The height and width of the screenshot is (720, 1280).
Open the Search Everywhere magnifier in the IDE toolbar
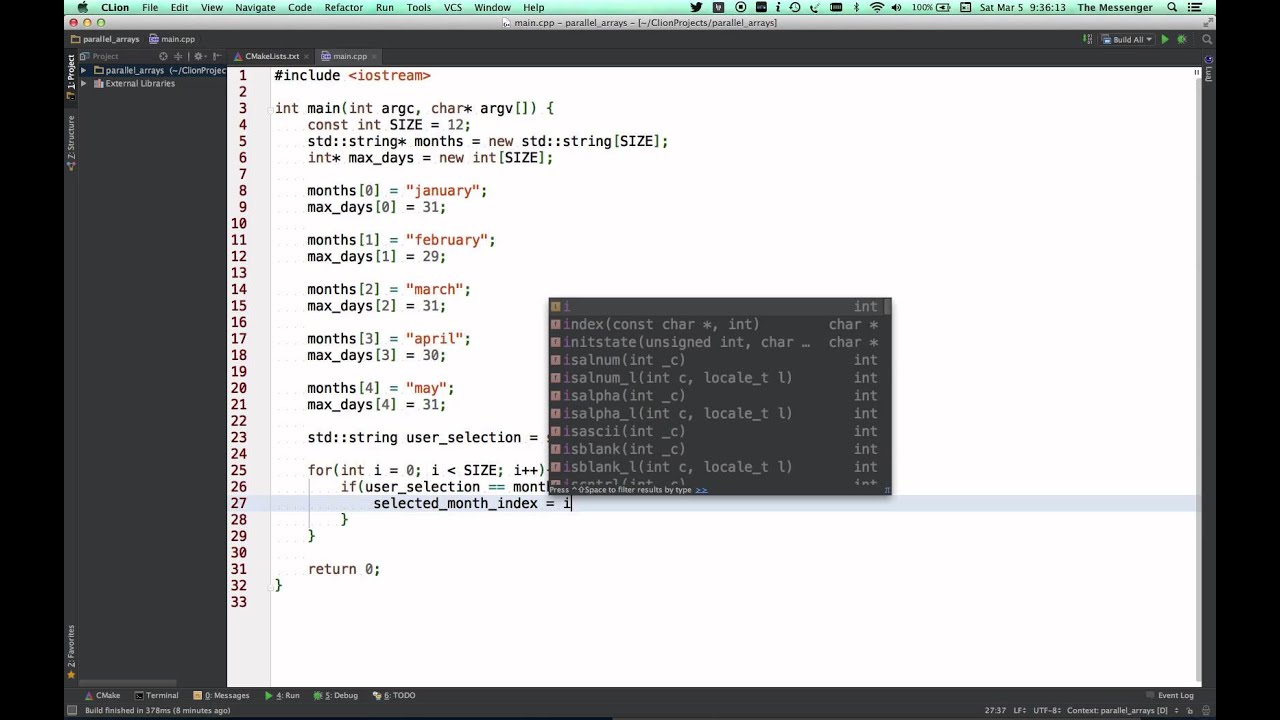pos(1207,40)
